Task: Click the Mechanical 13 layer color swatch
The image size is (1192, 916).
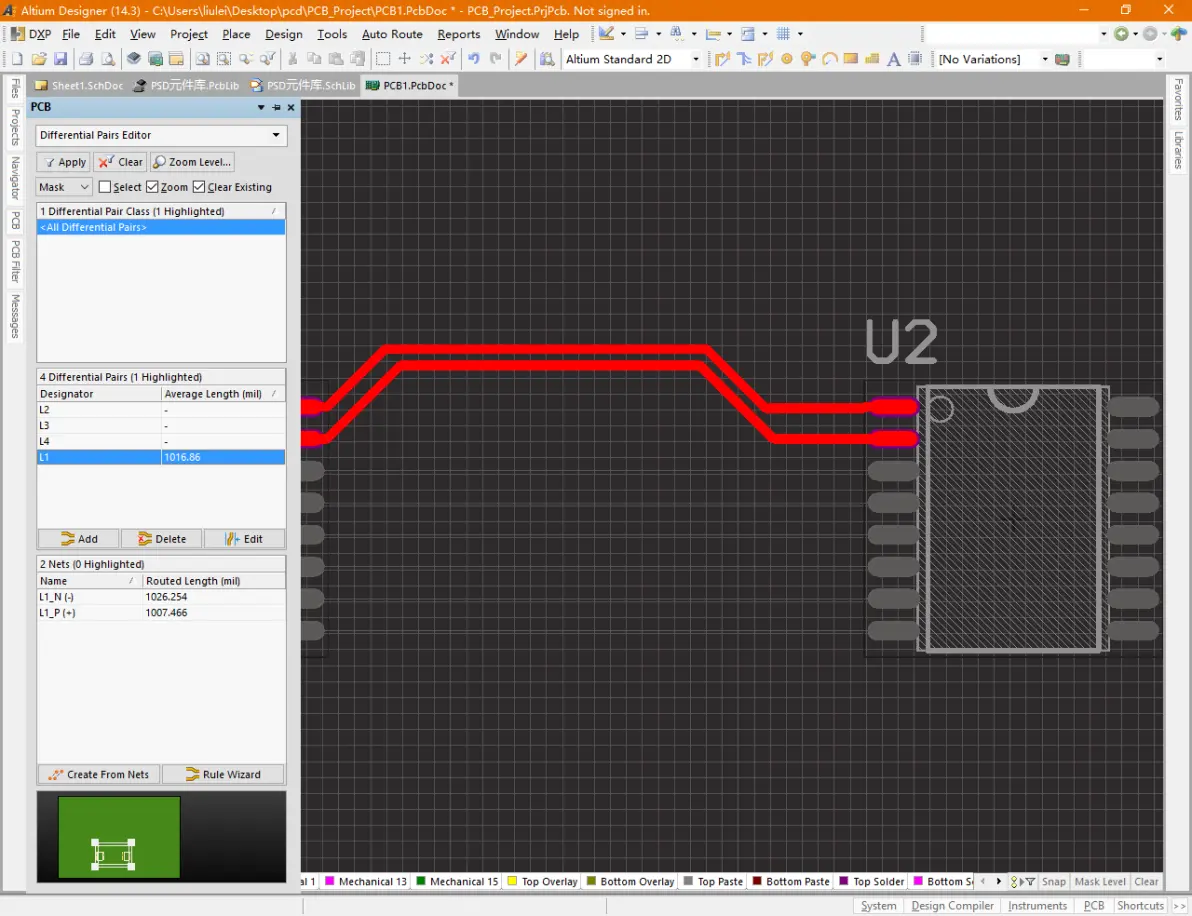Action: (x=330, y=881)
